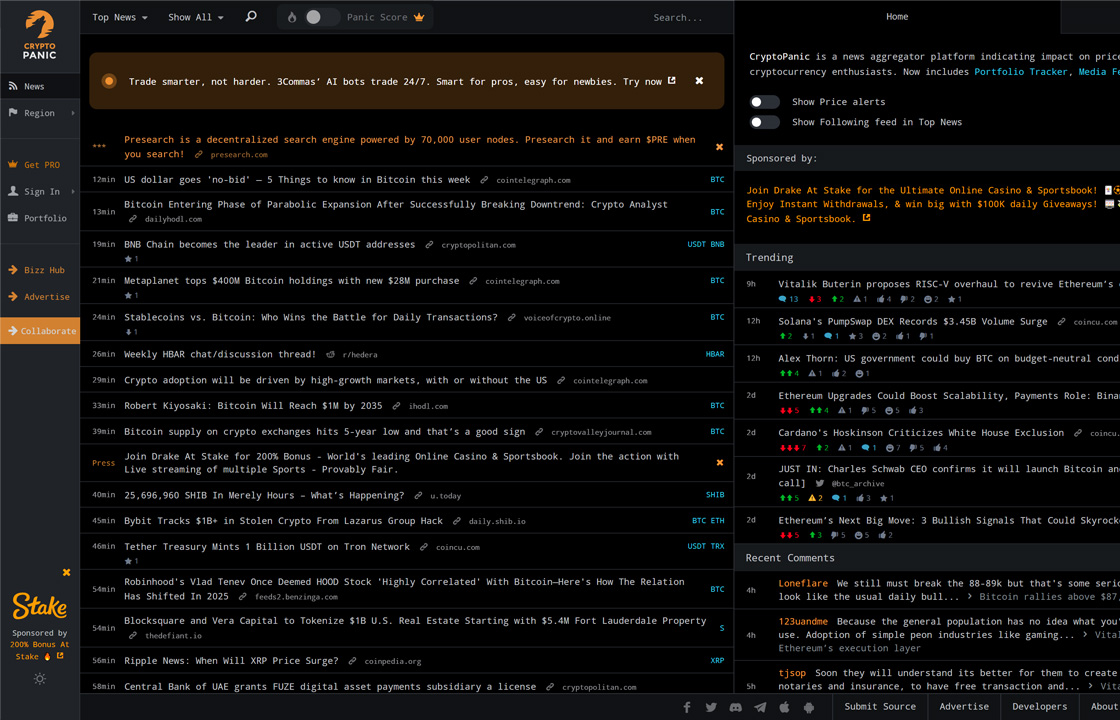This screenshot has height=720, width=1120.
Task: Open Apple app link in footer
Action: click(x=784, y=707)
